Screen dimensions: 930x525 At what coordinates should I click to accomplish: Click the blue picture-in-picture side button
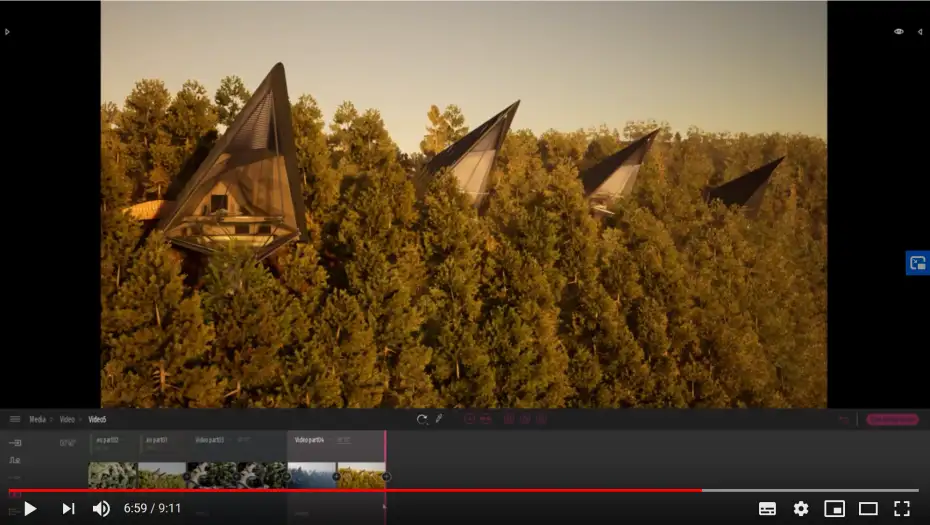pos(918,263)
